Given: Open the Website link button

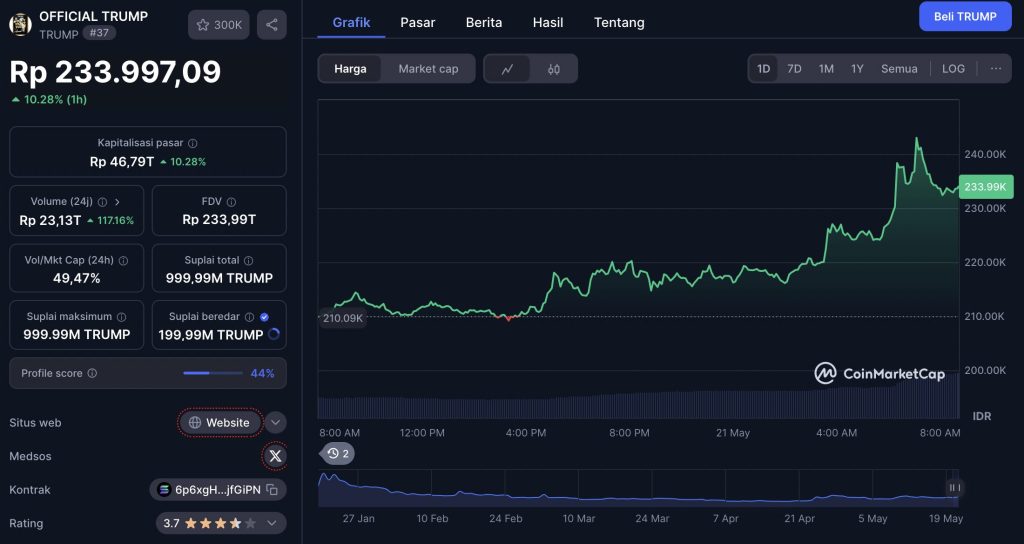Looking at the screenshot, I should tap(220, 423).
